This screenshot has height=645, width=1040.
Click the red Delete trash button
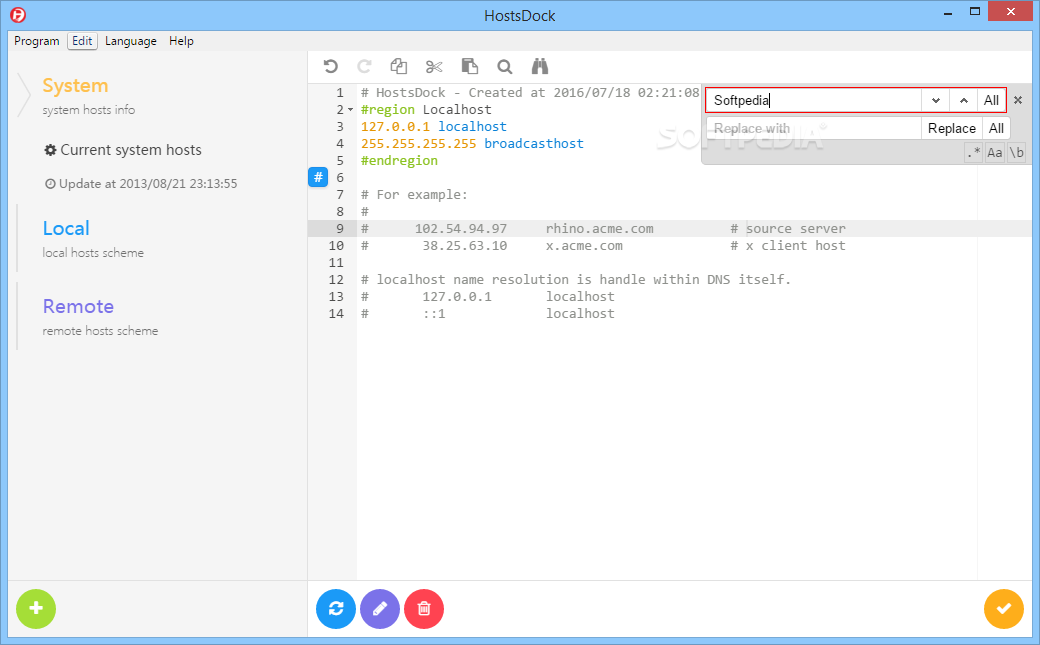[x=424, y=609]
